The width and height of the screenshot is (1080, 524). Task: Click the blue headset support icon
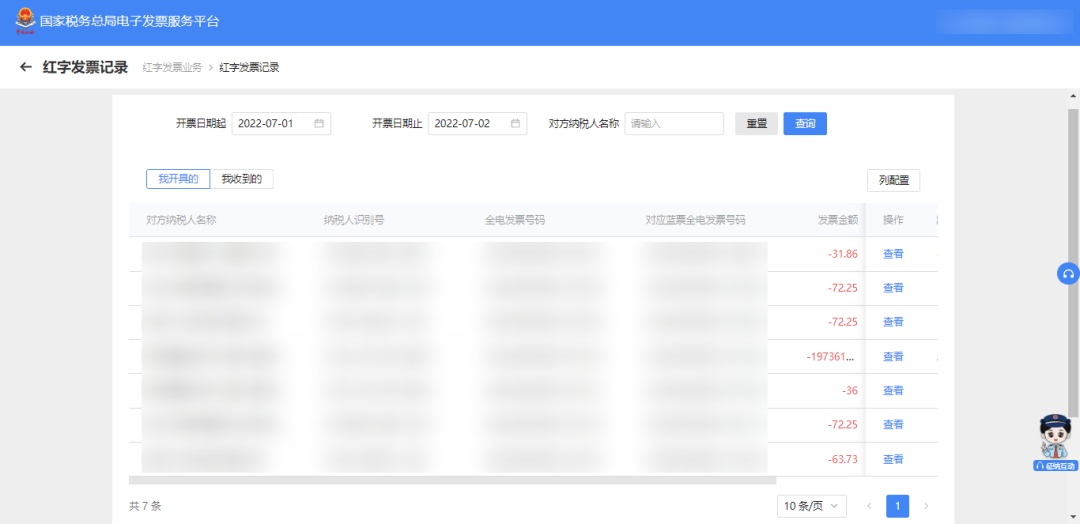pyautogui.click(x=1068, y=274)
